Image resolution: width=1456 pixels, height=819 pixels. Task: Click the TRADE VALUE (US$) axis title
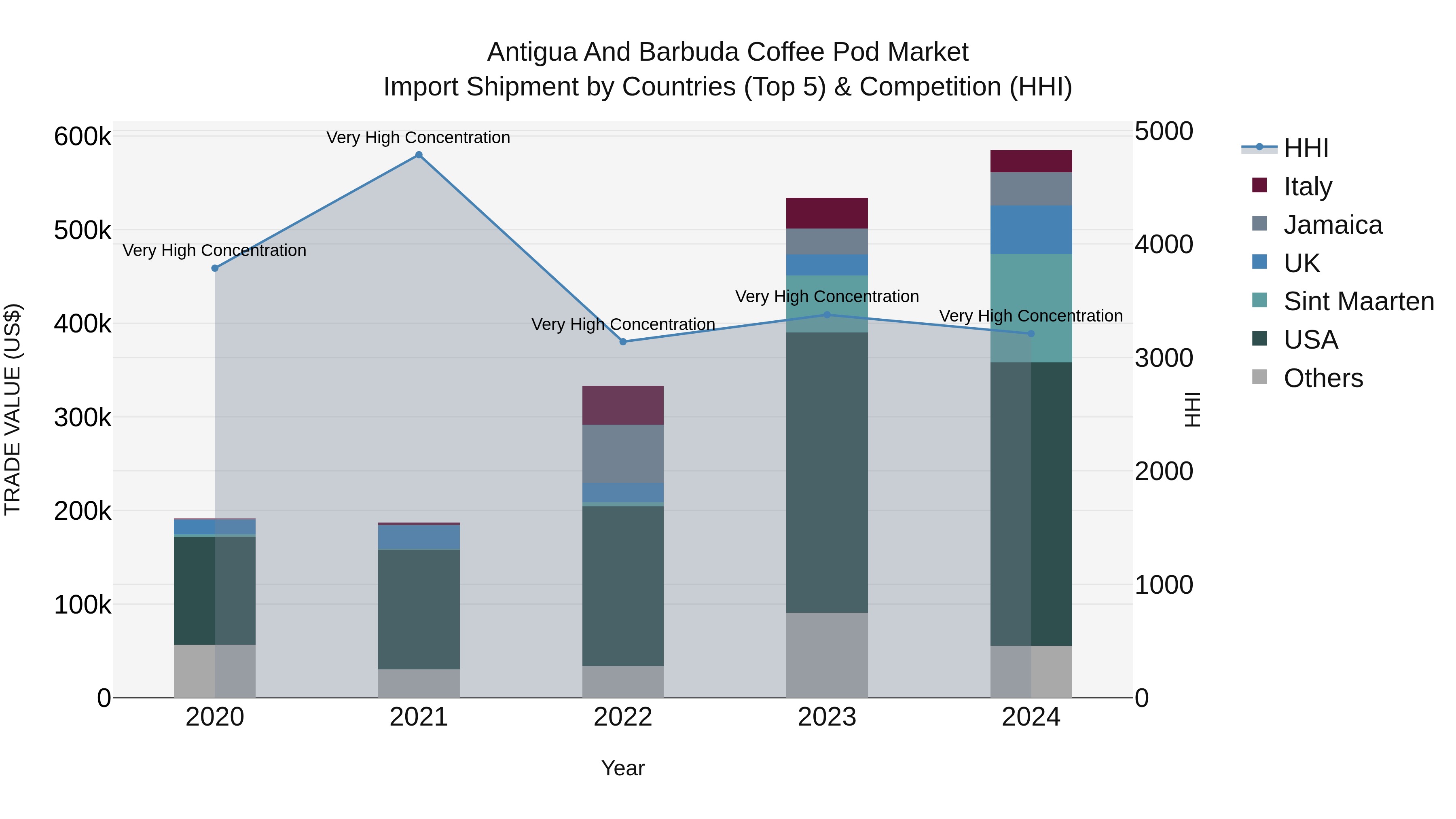pos(13,409)
